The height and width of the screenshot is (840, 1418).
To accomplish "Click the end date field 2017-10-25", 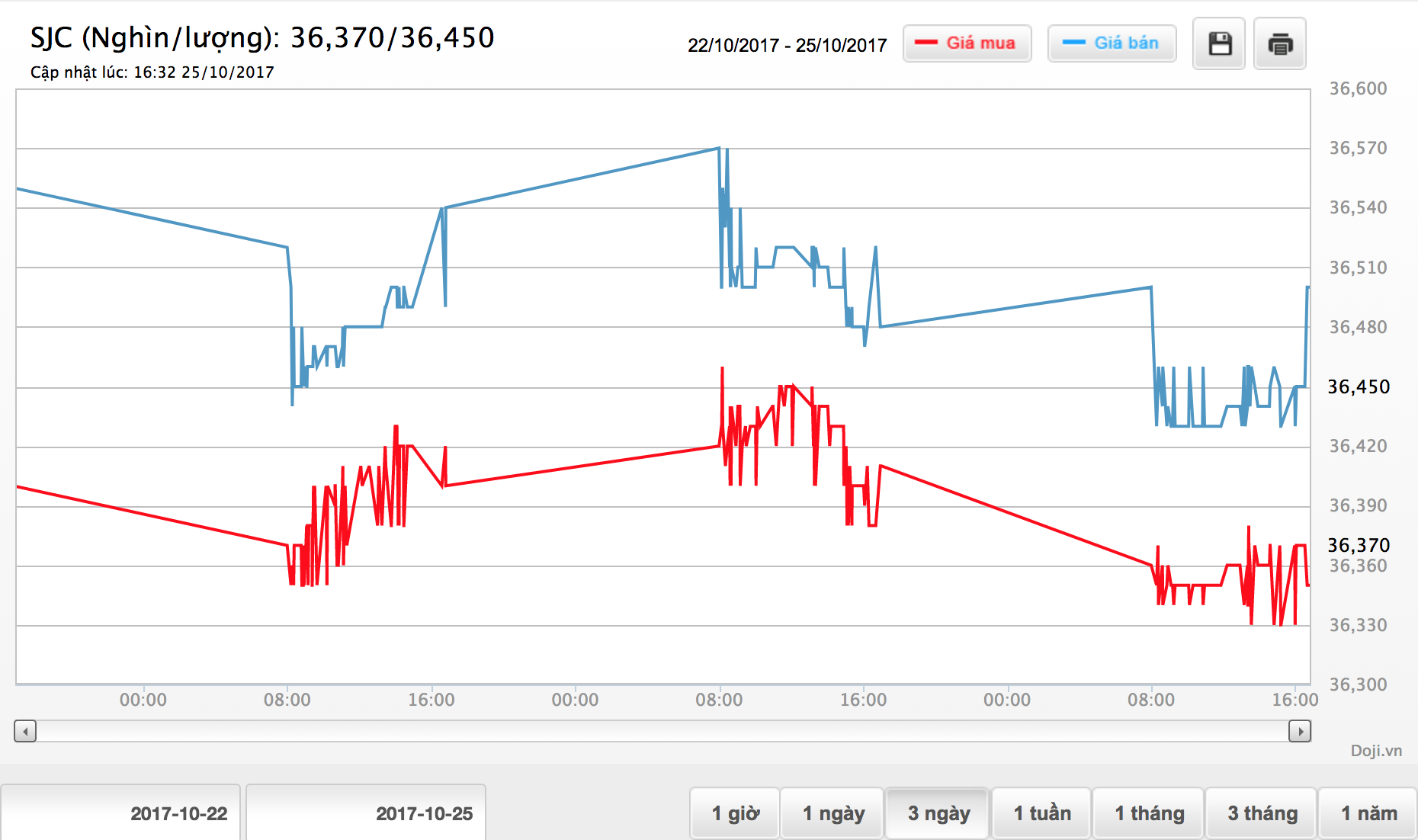I will (366, 813).
